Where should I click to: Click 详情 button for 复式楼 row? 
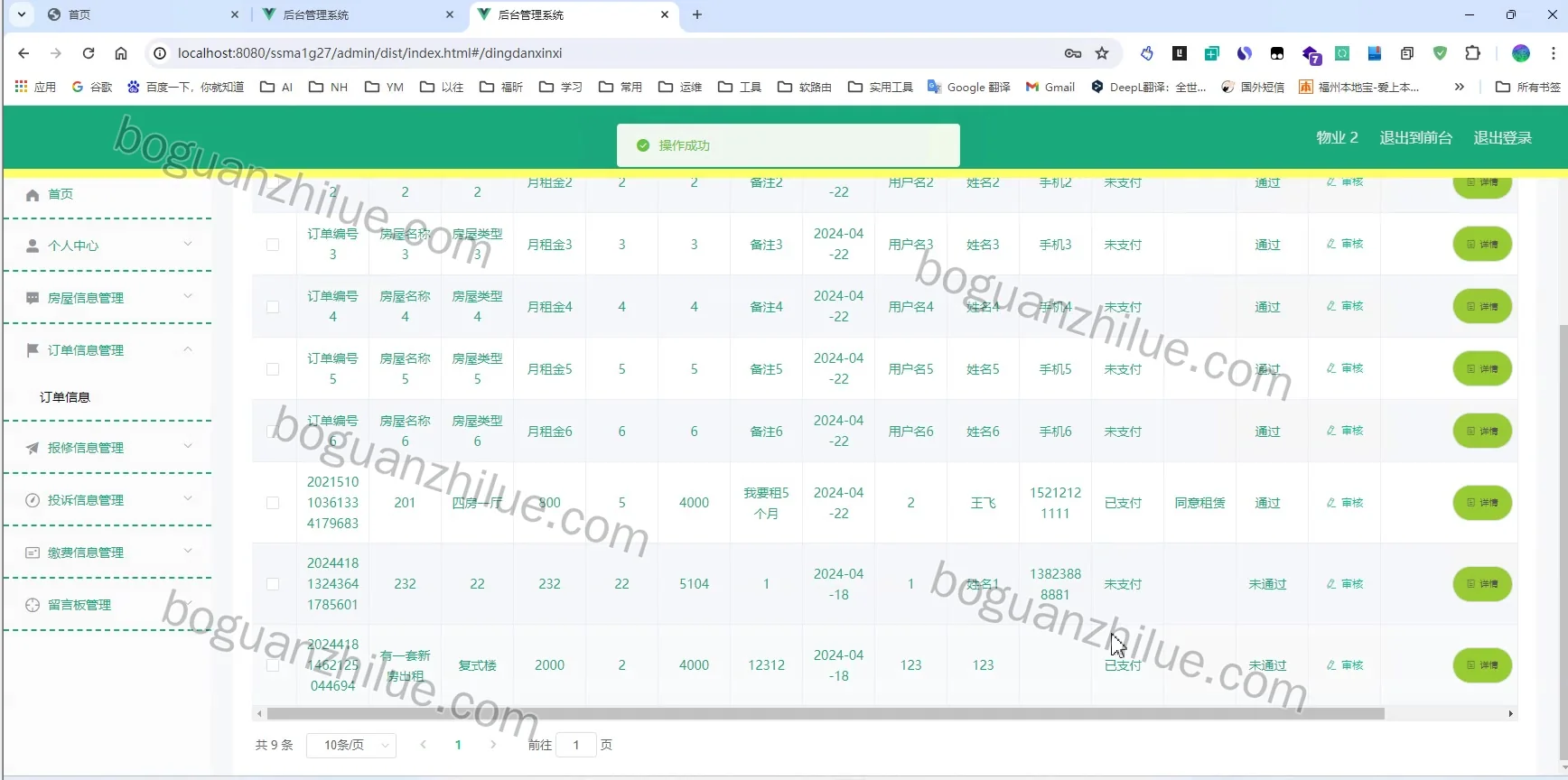tap(1482, 665)
